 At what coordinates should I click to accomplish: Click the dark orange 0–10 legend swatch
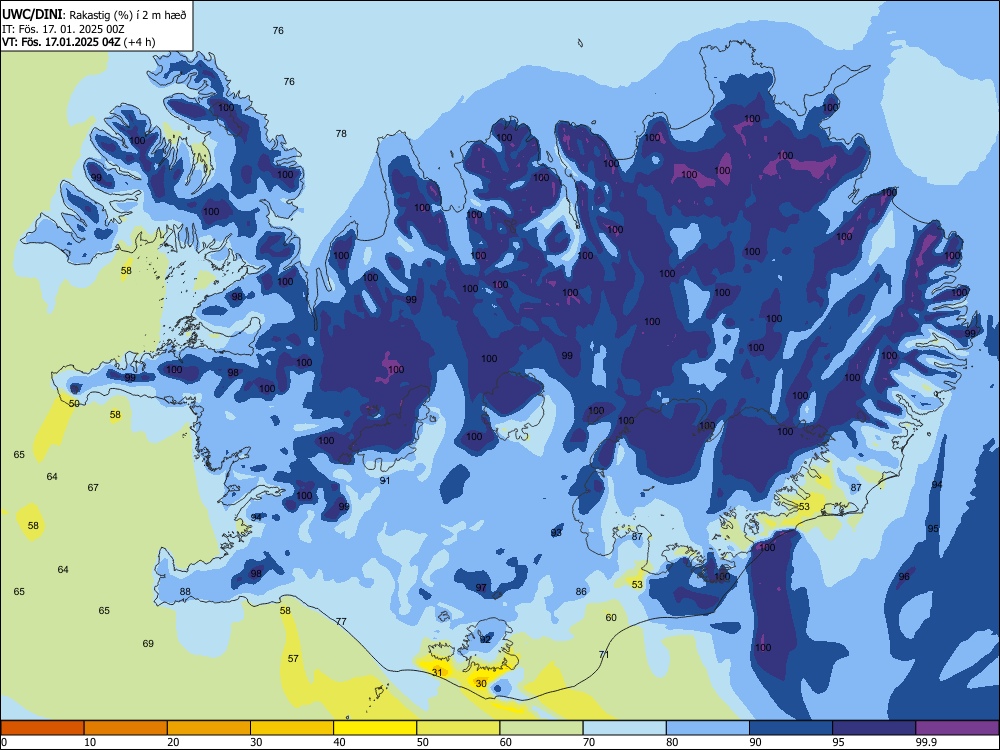point(42,728)
